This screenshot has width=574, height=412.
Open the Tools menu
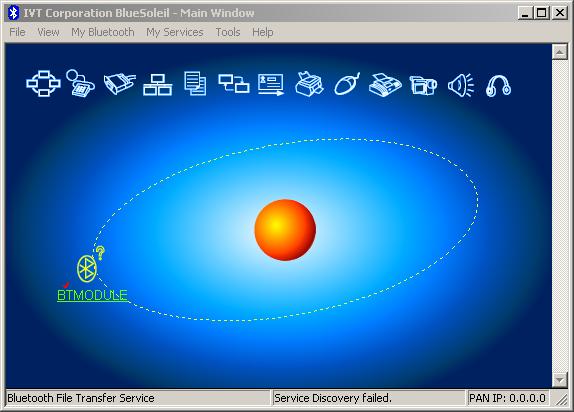(x=228, y=32)
